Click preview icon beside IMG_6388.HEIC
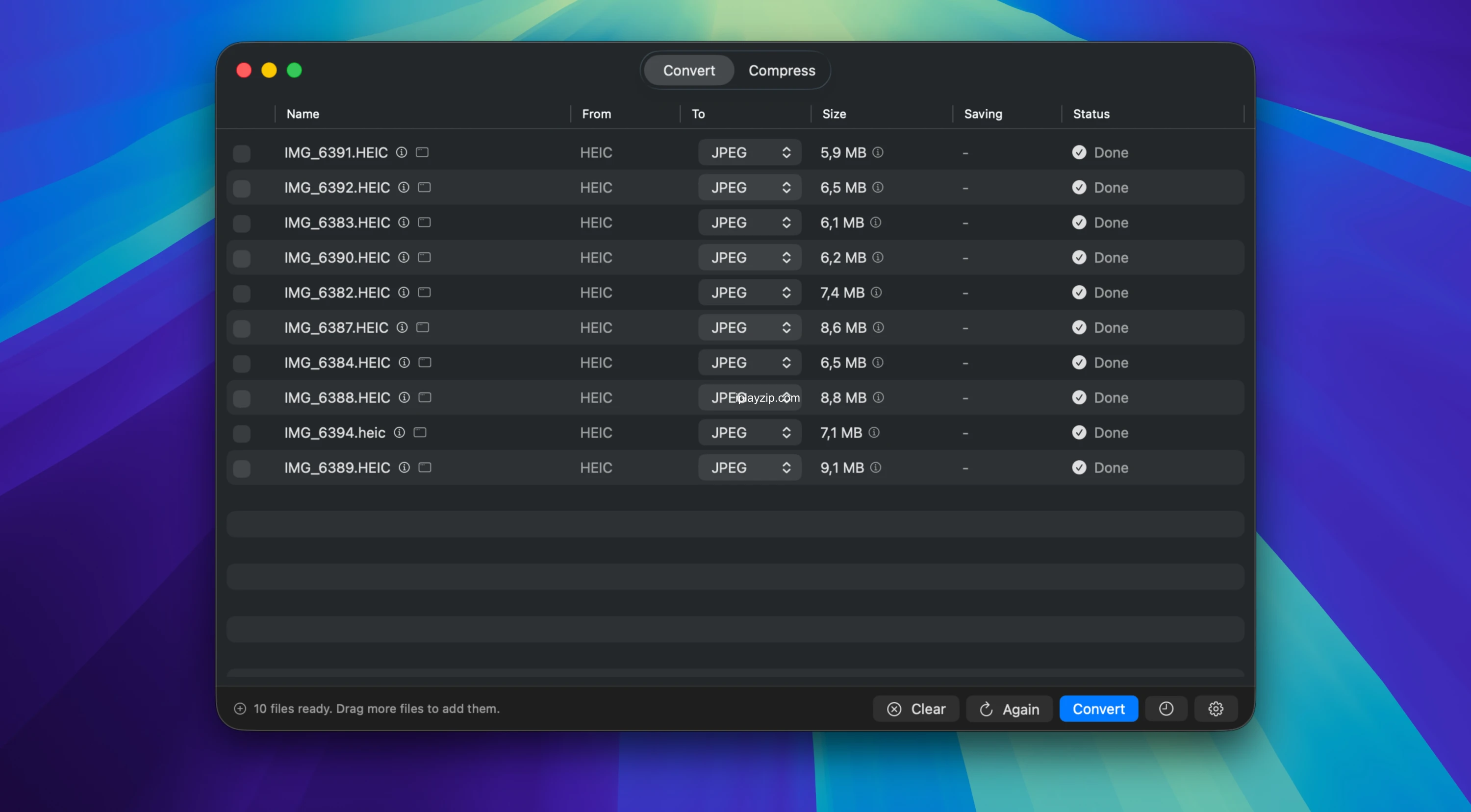 pyautogui.click(x=425, y=397)
